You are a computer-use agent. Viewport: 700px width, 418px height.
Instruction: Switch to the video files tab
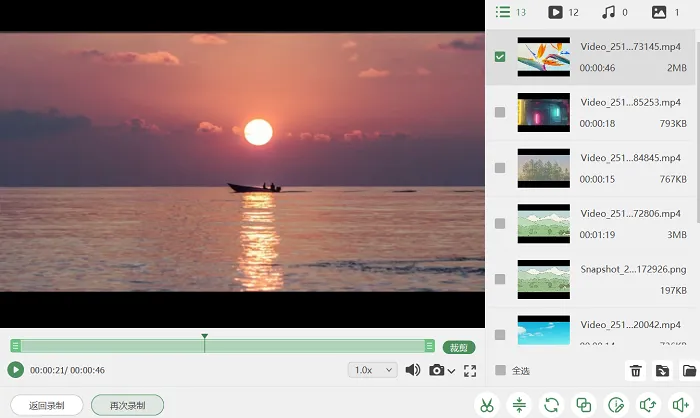coord(563,12)
